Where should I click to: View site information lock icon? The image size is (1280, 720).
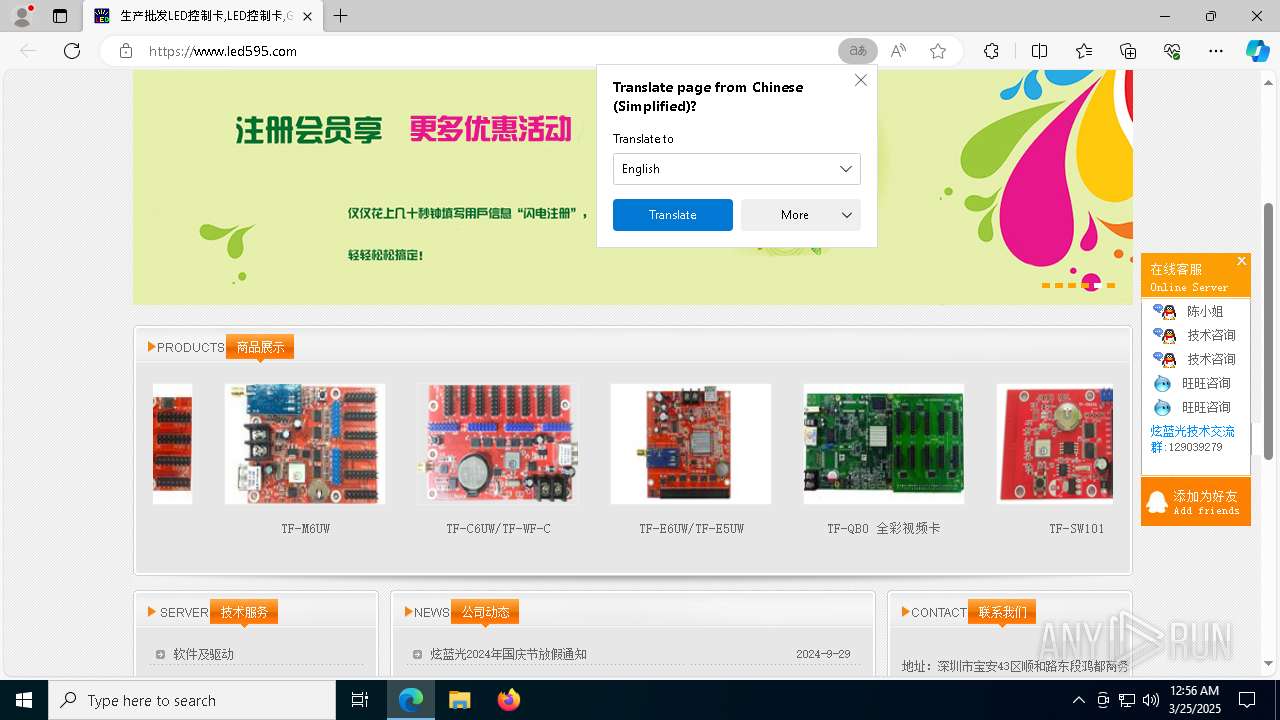click(x=125, y=51)
